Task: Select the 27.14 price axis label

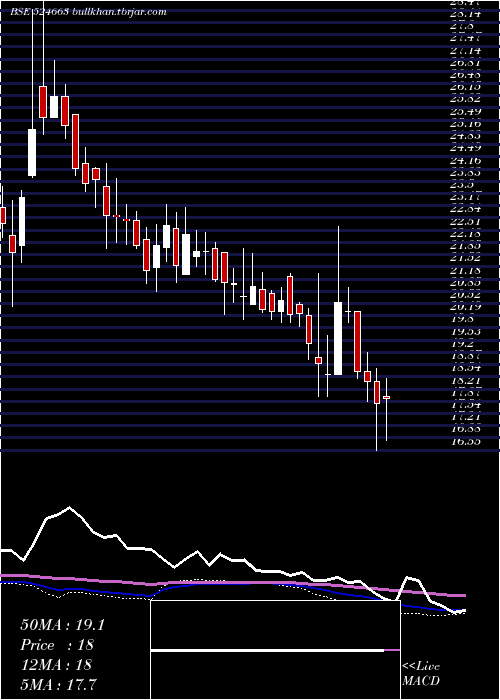Action: pyautogui.click(x=466, y=51)
